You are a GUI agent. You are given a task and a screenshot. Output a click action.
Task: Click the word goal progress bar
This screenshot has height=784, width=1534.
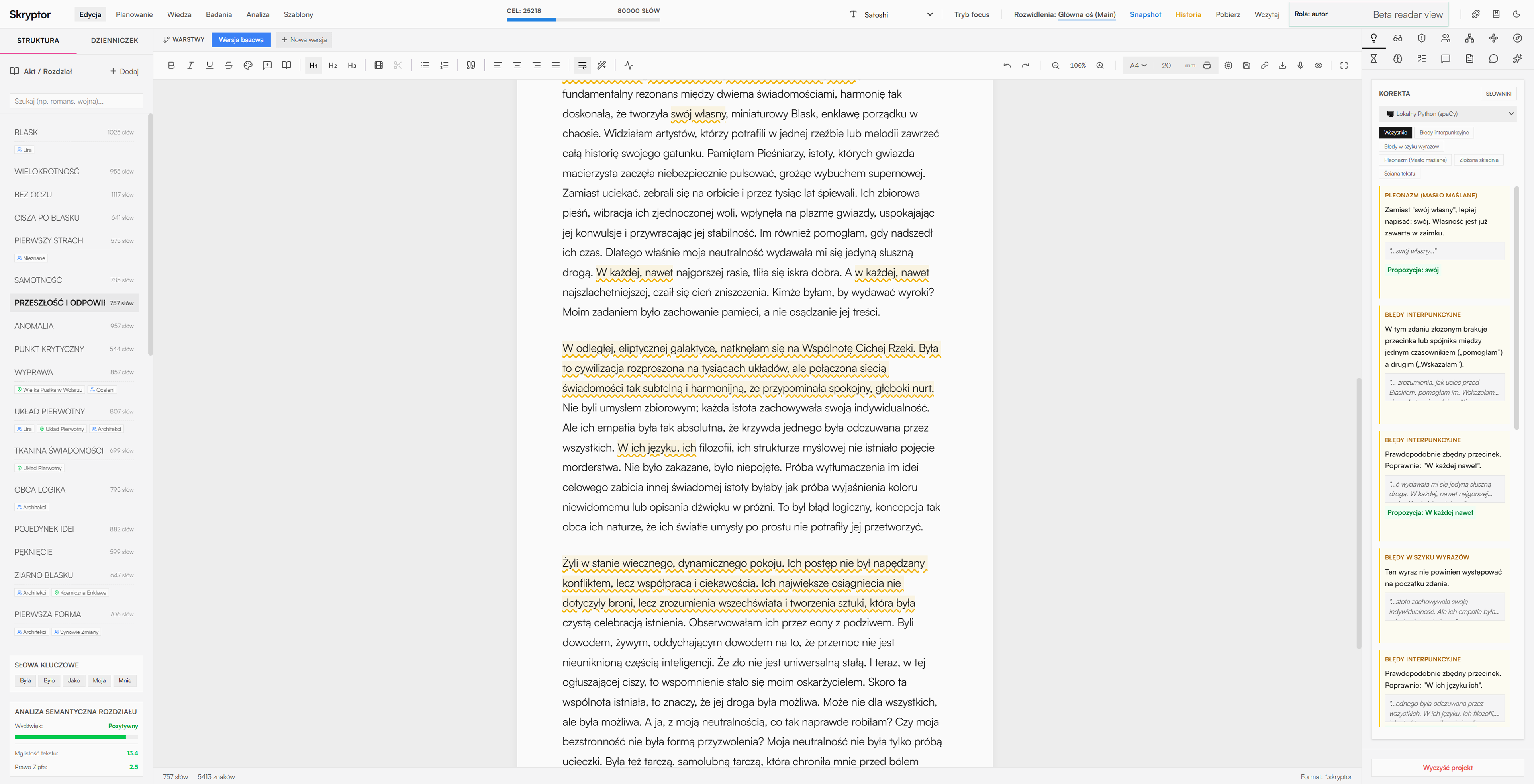(583, 20)
